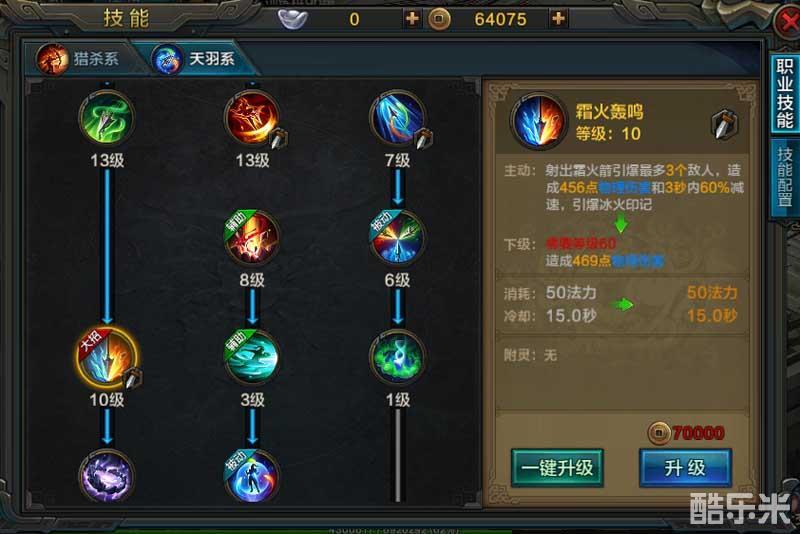Select the green wind arrow skill at 13级

point(107,118)
